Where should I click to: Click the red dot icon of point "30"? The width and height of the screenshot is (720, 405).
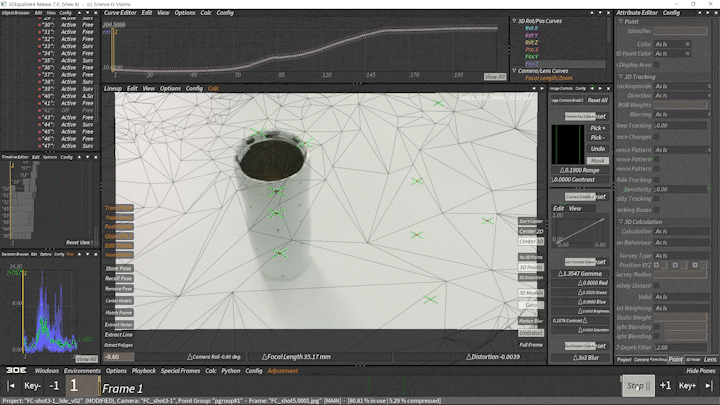(39, 25)
